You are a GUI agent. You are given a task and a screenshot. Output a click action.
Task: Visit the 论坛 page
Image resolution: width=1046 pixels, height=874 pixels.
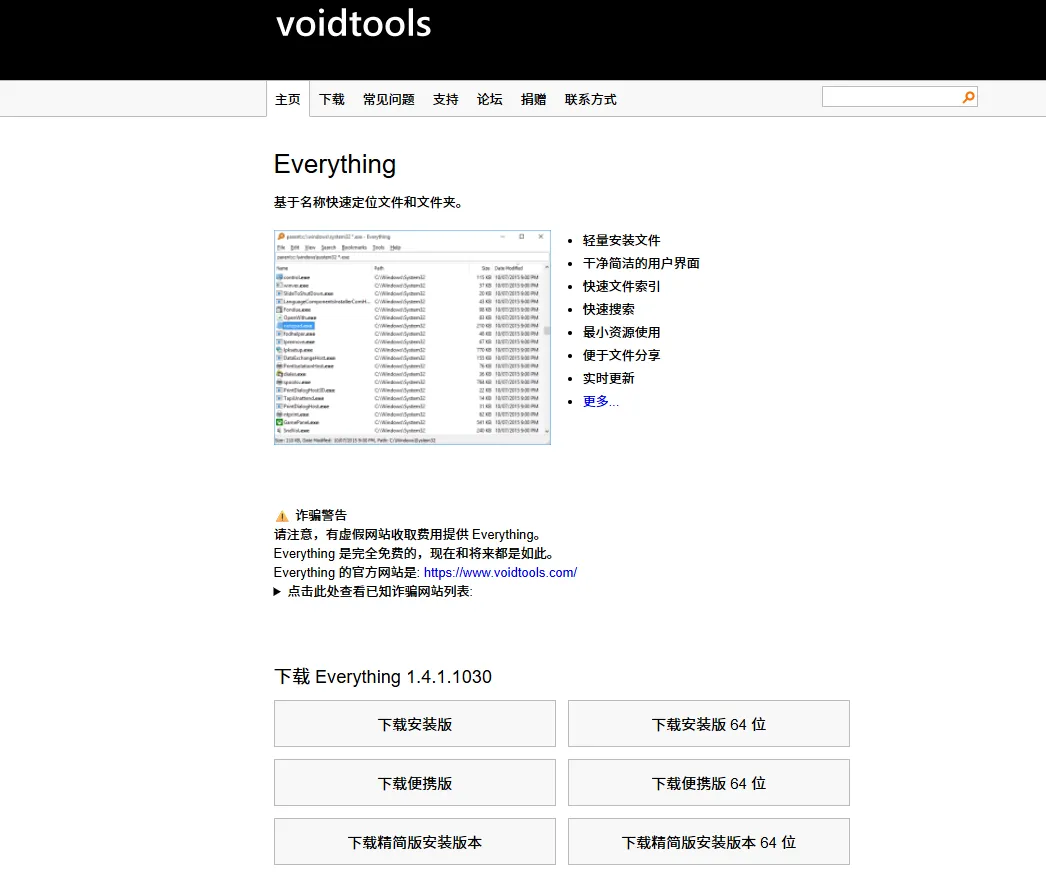pyautogui.click(x=490, y=100)
